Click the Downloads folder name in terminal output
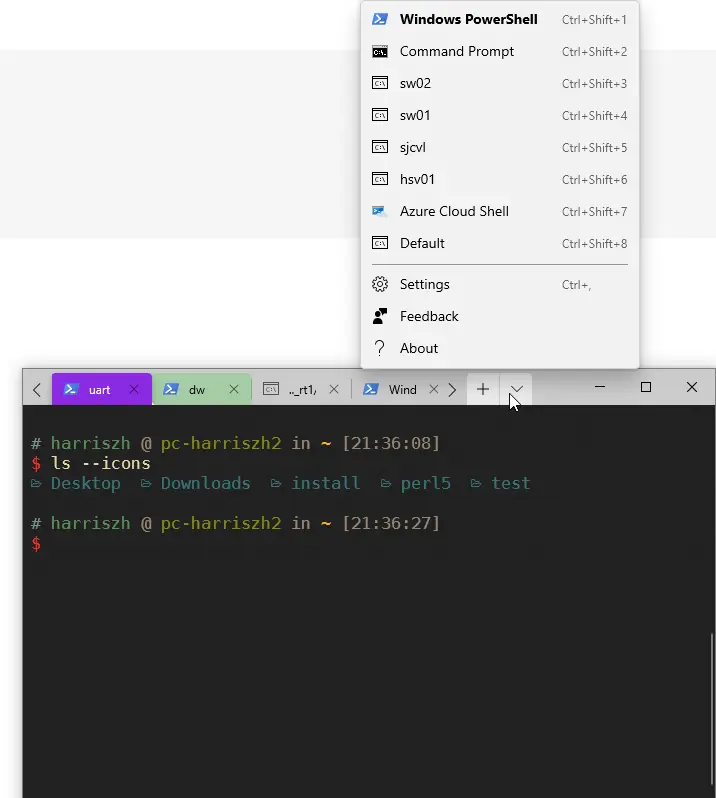 [x=206, y=483]
